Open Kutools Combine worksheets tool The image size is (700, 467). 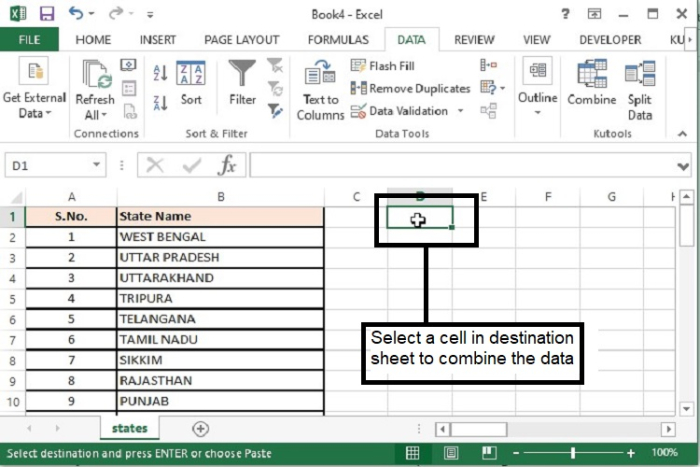592,83
